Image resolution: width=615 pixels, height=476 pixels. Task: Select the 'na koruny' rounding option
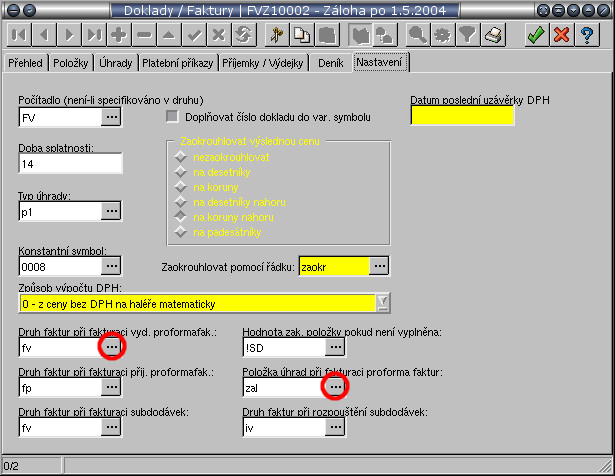[x=181, y=187]
